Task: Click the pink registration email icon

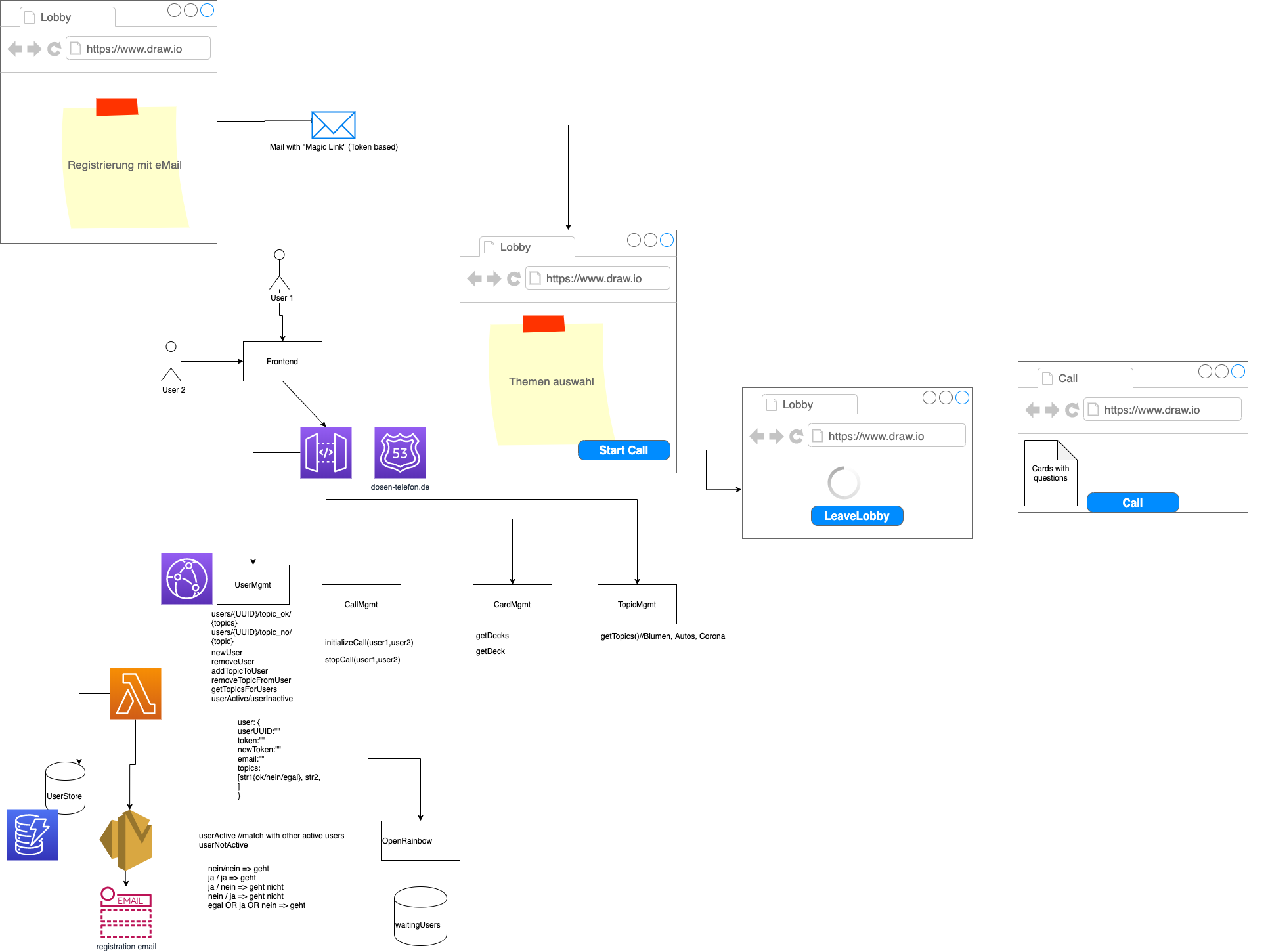Action: click(x=126, y=913)
